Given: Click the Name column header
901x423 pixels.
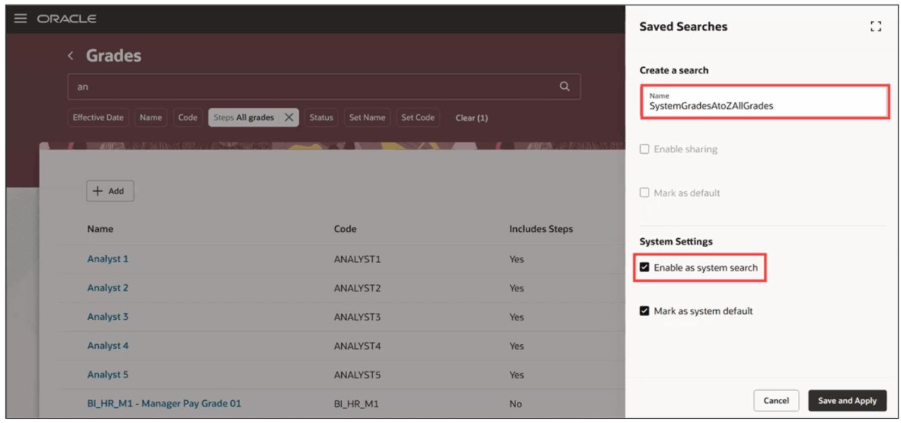Looking at the screenshot, I should 100,229.
